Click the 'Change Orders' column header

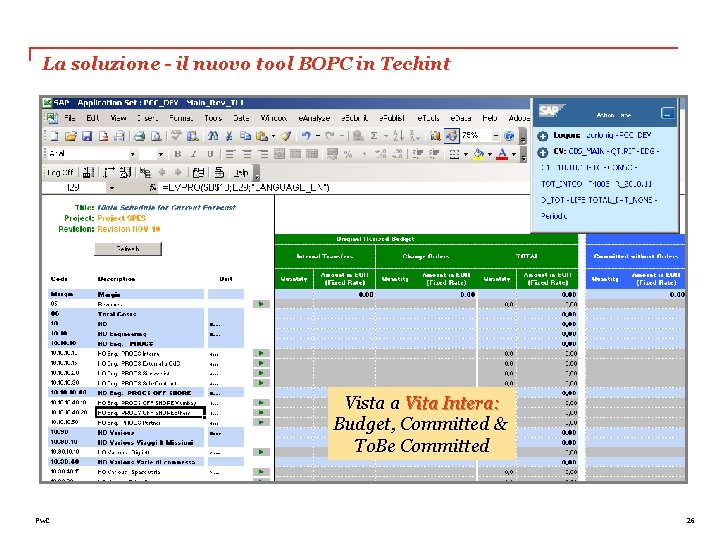(x=426, y=256)
